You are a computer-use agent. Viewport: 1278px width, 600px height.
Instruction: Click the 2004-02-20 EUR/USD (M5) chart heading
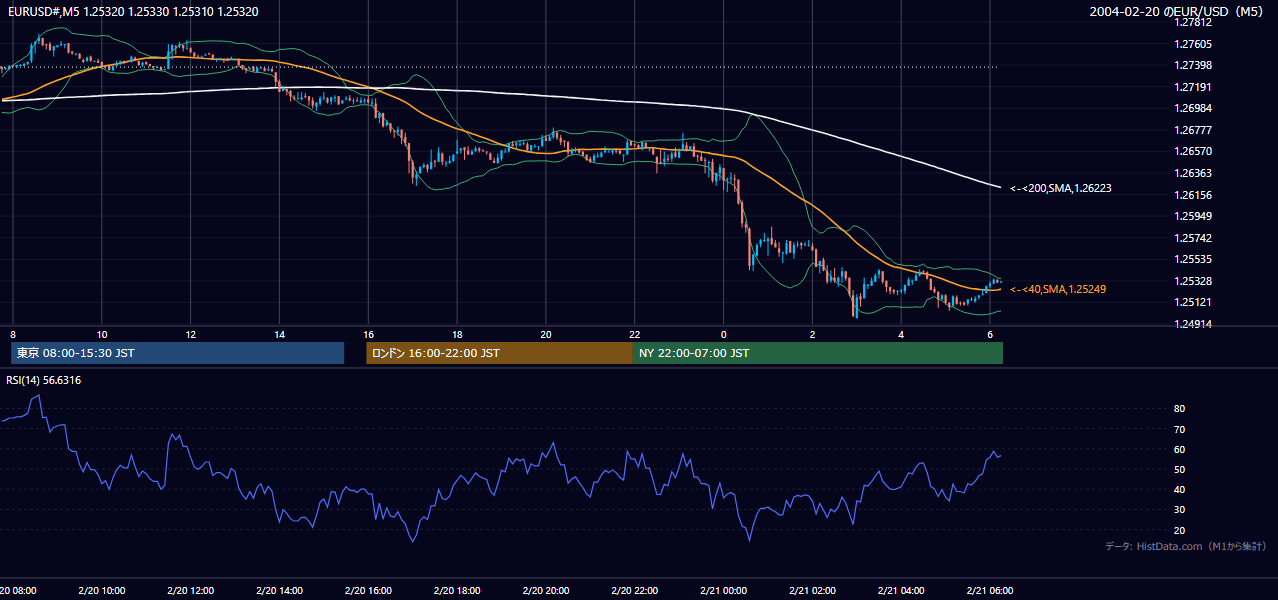tap(1178, 12)
